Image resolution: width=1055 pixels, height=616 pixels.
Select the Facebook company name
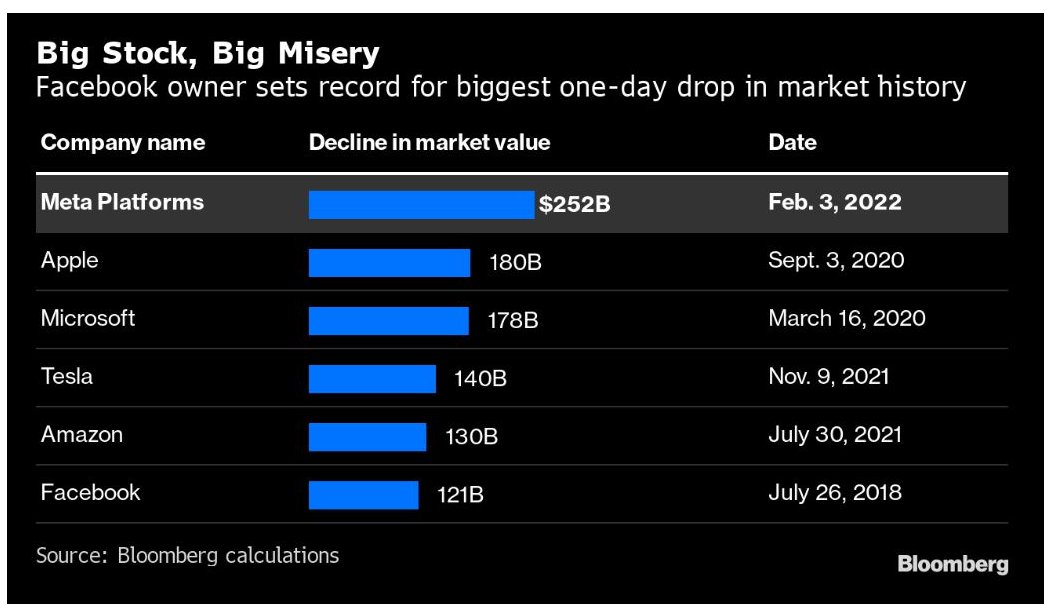point(91,492)
